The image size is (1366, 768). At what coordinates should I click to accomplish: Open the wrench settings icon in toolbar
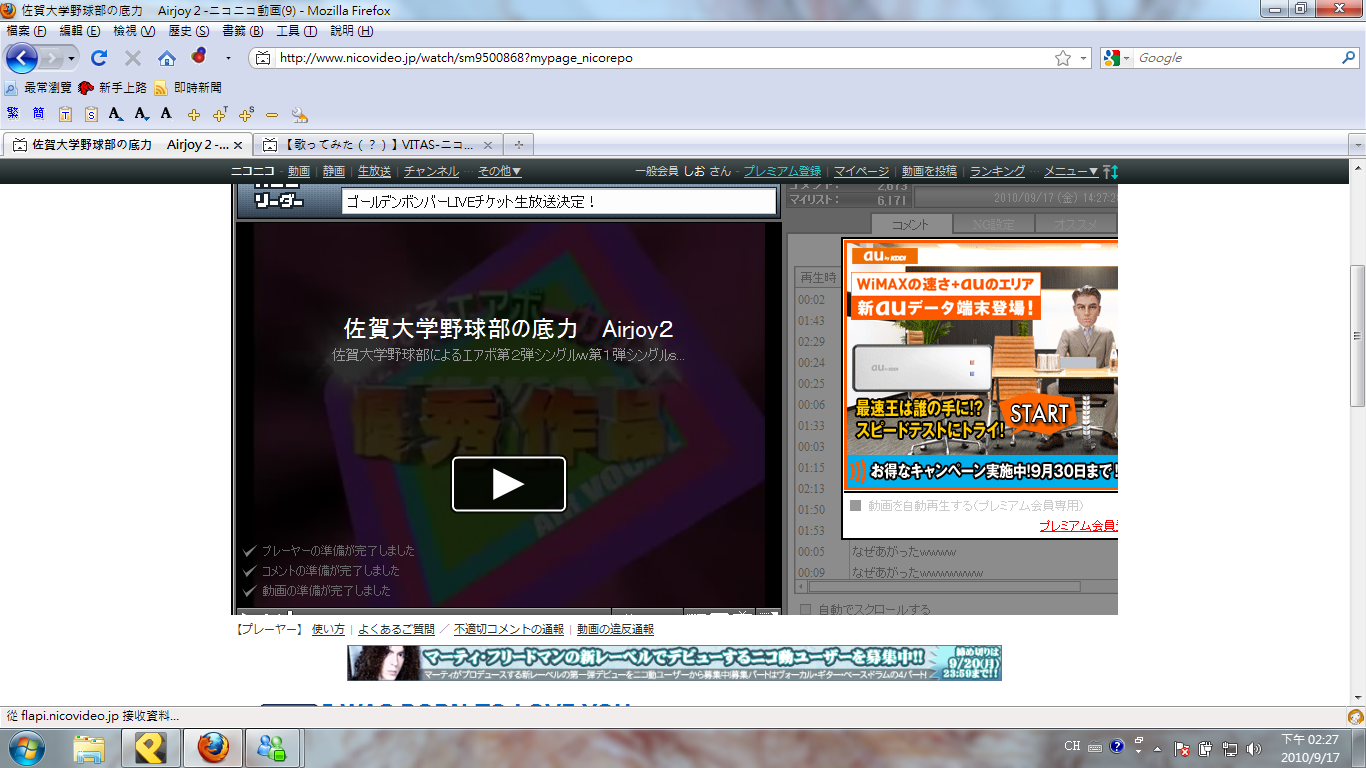click(x=299, y=114)
